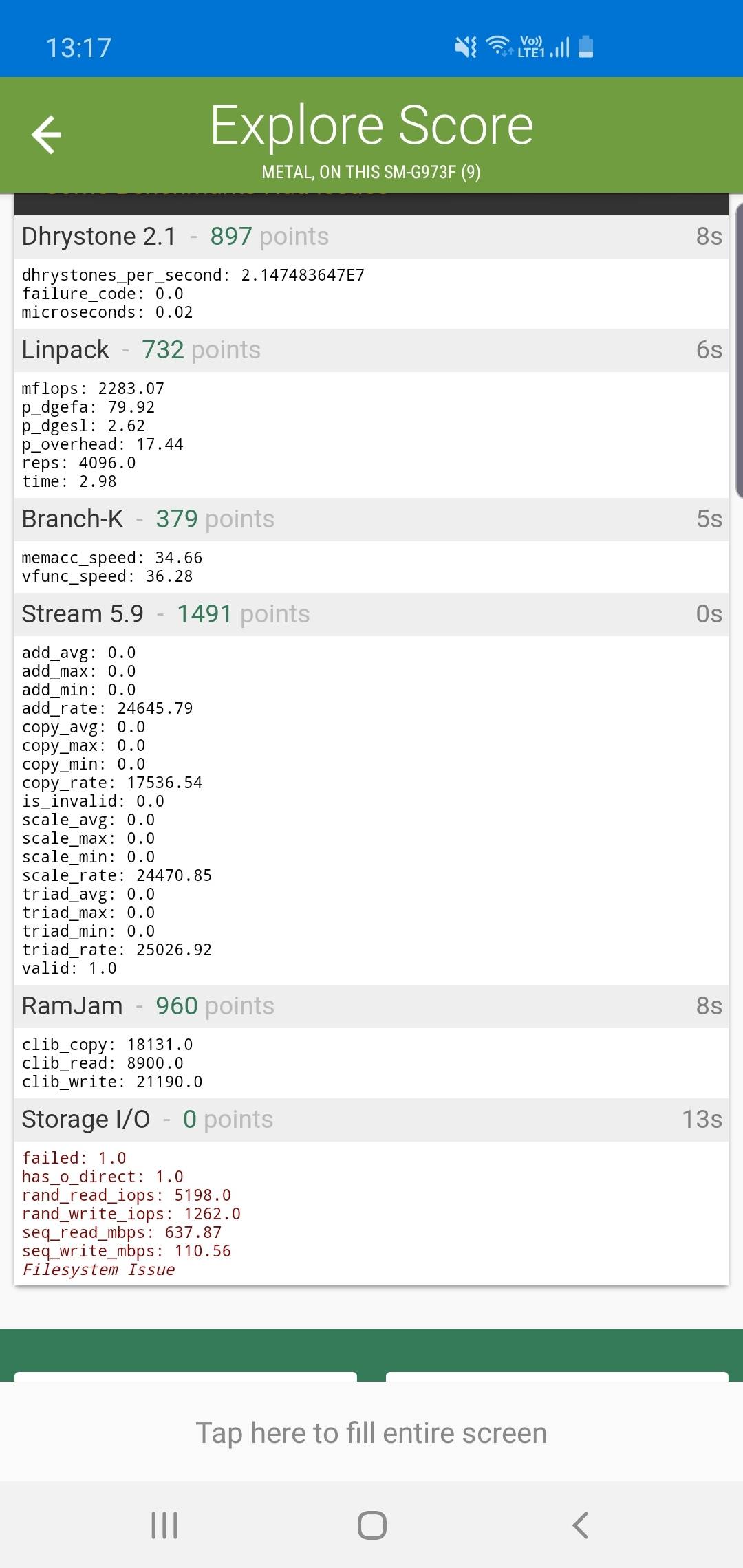This screenshot has width=743, height=1568.
Task: Click the vertical scrollbar handle
Action: point(739,350)
